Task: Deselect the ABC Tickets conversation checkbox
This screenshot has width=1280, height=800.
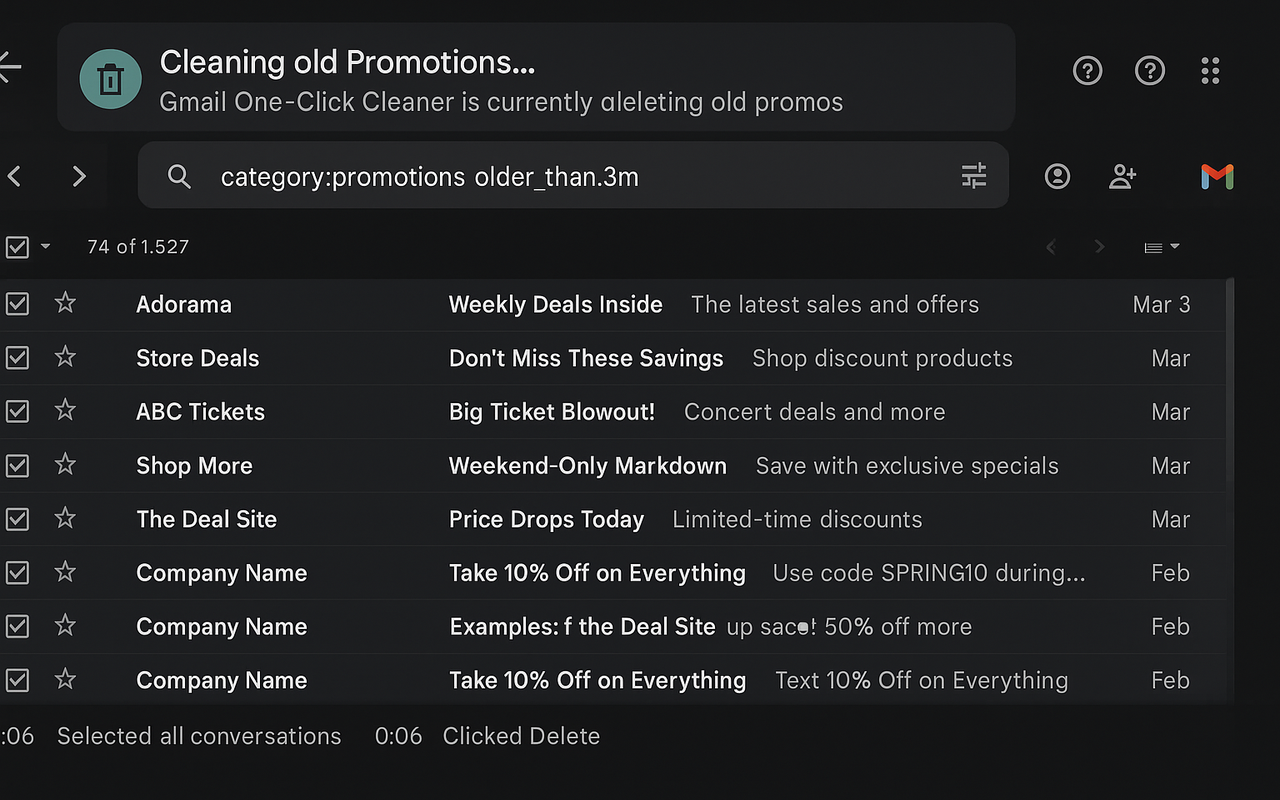Action: pyautogui.click(x=17, y=411)
